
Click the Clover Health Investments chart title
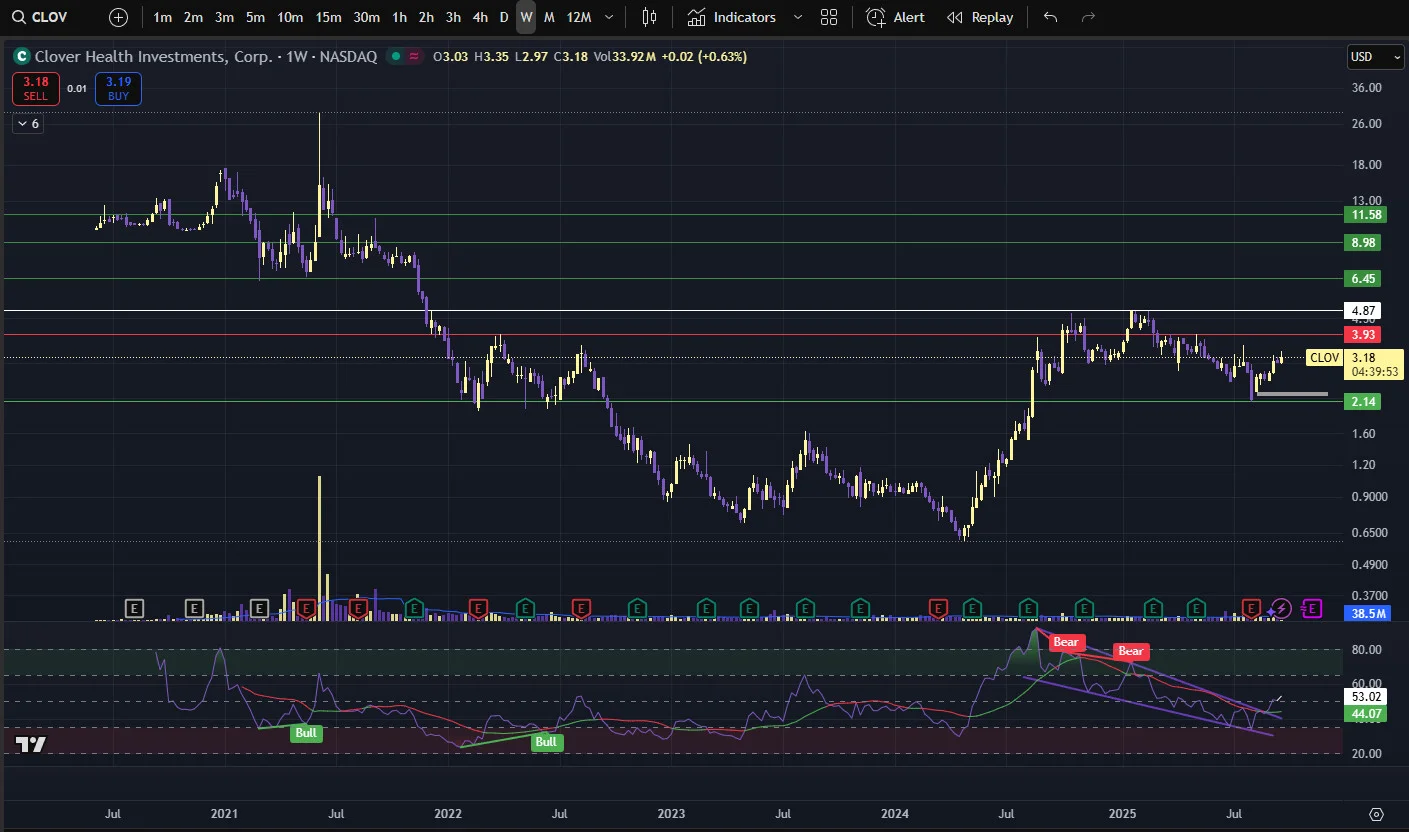tap(206, 57)
